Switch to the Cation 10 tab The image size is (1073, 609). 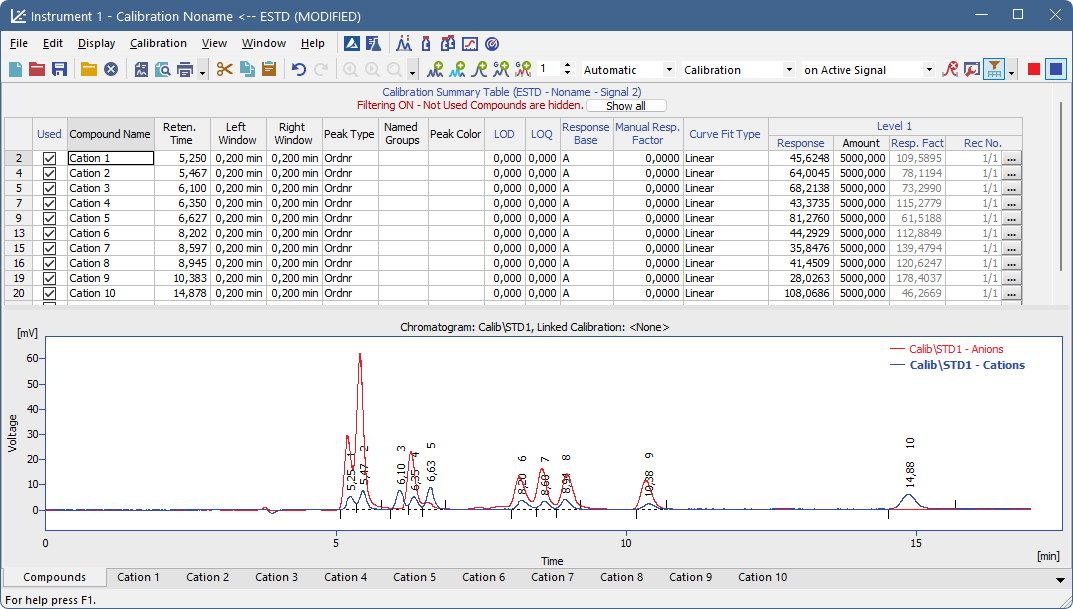762,577
